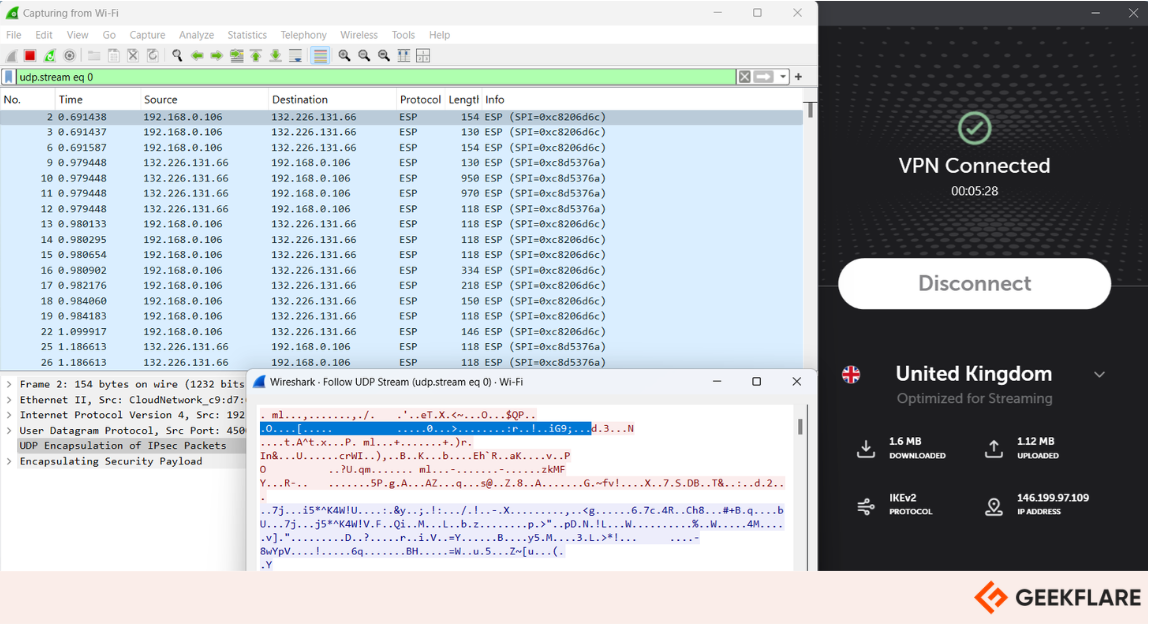Image resolution: width=1152 pixels, height=625 pixels.
Task: Expand the United Kingdom server selector
Action: click(x=1100, y=374)
